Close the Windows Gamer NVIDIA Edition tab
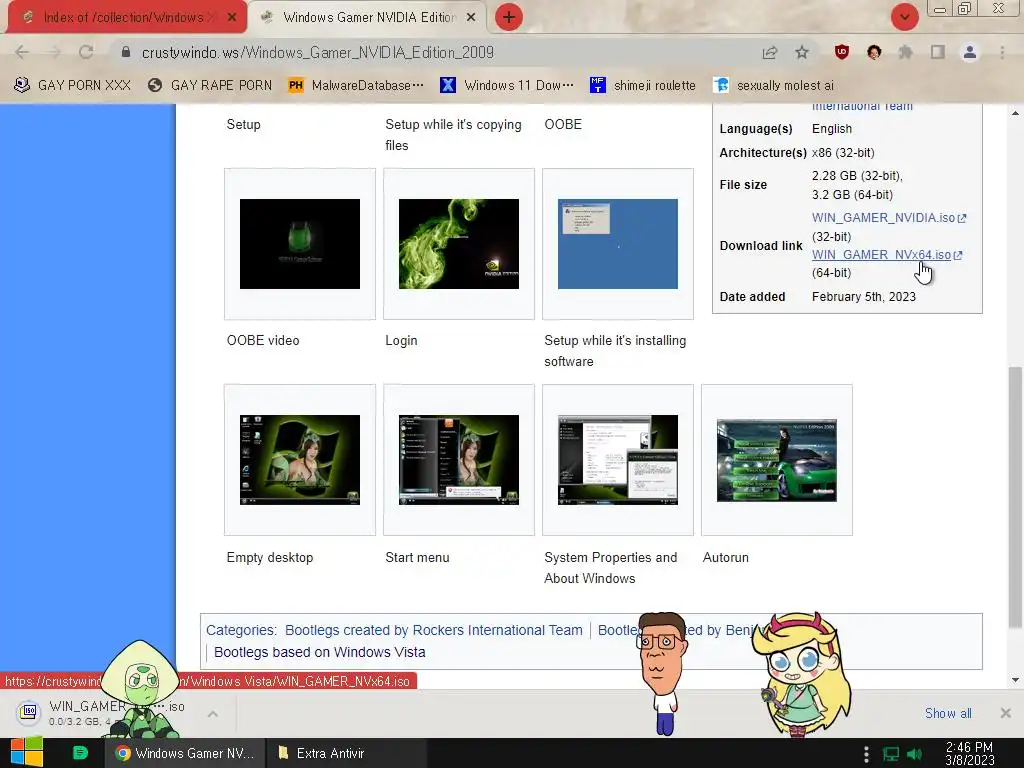This screenshot has width=1024, height=768. (x=471, y=18)
